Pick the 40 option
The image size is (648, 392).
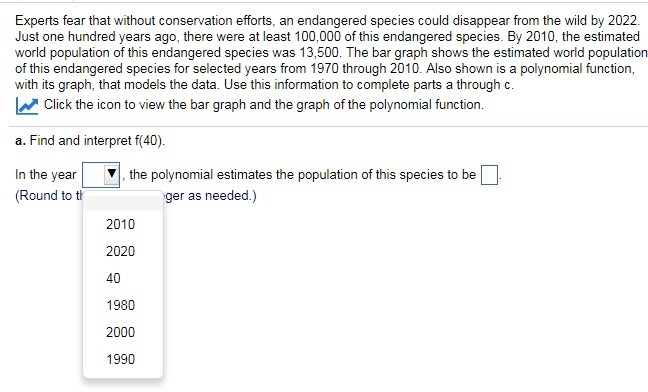113,278
